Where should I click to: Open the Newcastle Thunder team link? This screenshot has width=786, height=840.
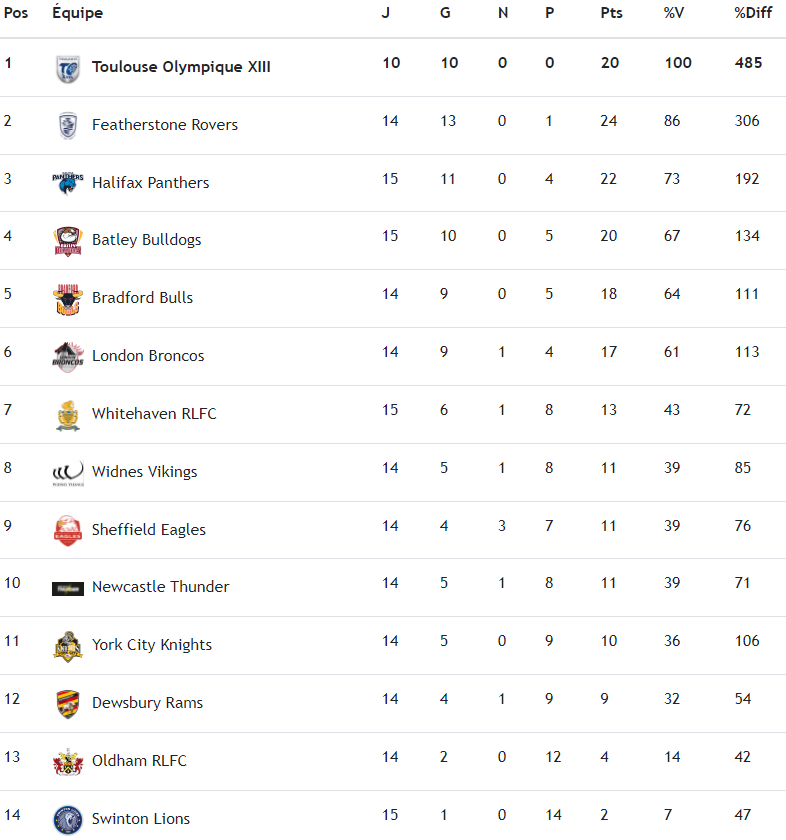pos(160,587)
